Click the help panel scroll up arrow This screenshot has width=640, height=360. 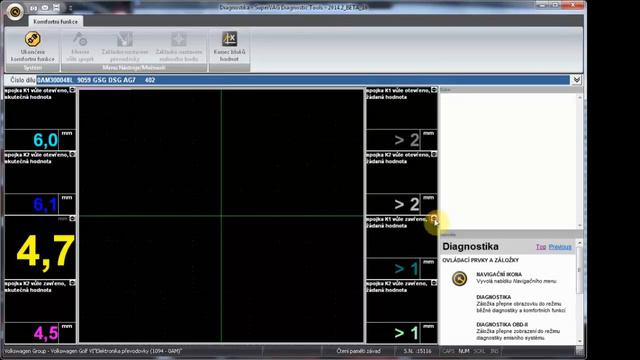pyautogui.click(x=580, y=243)
